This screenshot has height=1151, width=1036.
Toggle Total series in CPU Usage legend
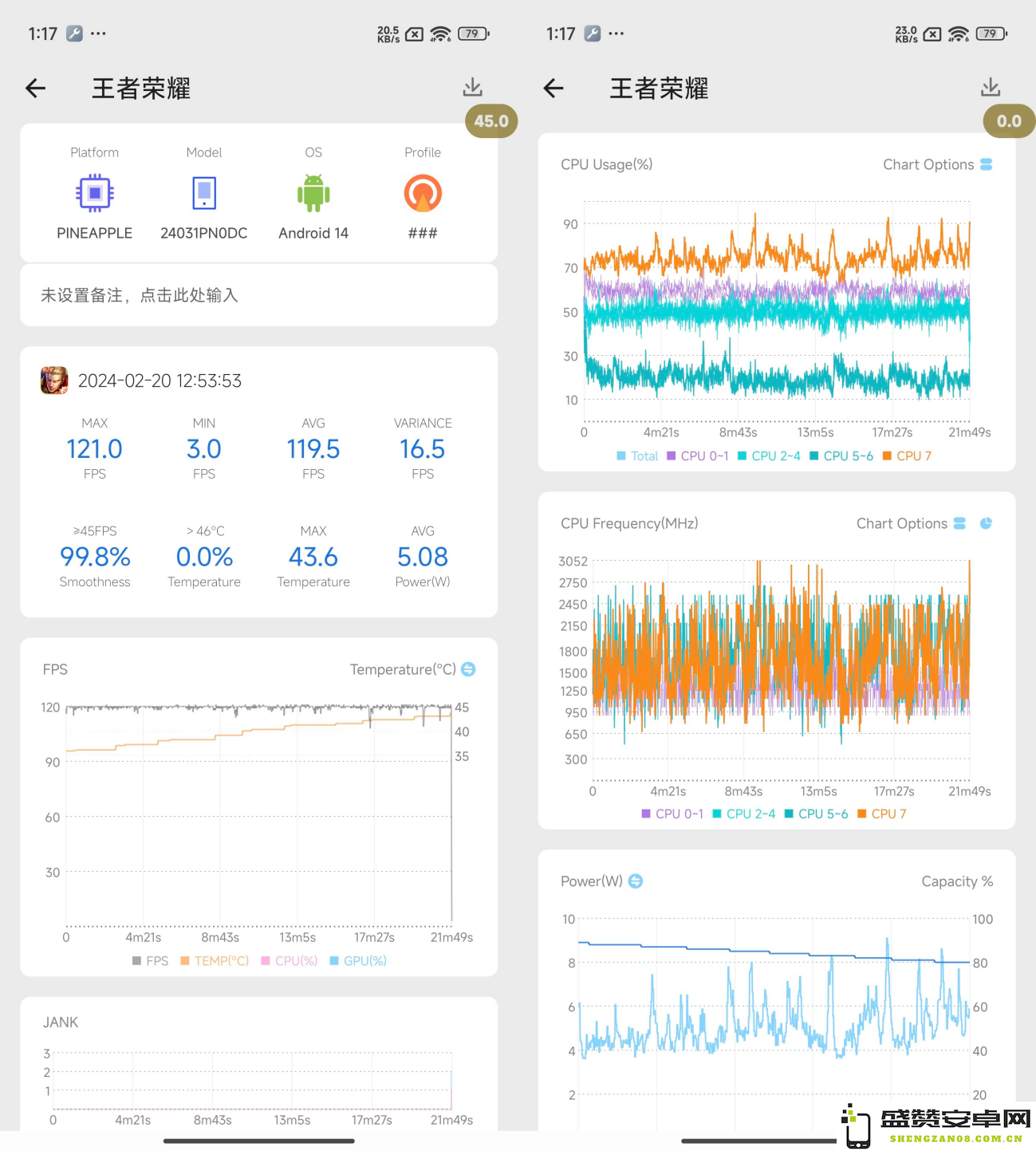pyautogui.click(x=637, y=456)
